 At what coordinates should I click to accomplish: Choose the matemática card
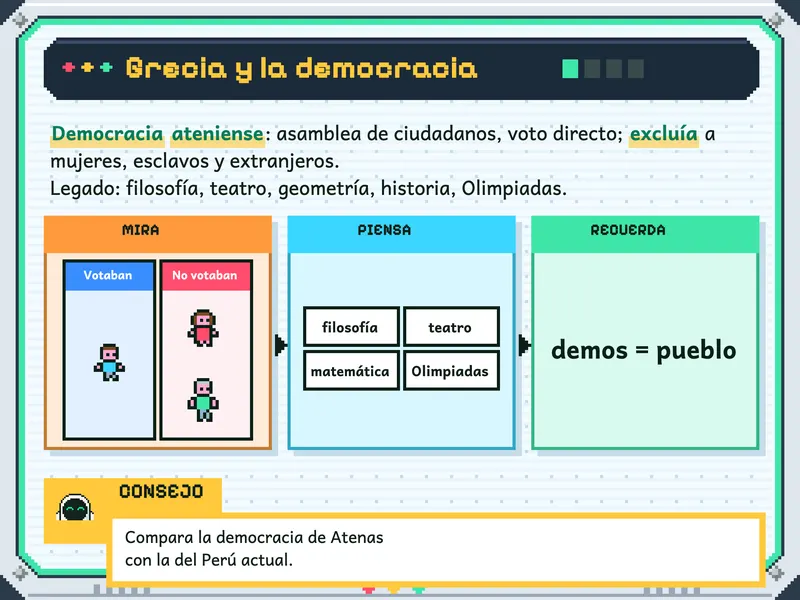352,371
